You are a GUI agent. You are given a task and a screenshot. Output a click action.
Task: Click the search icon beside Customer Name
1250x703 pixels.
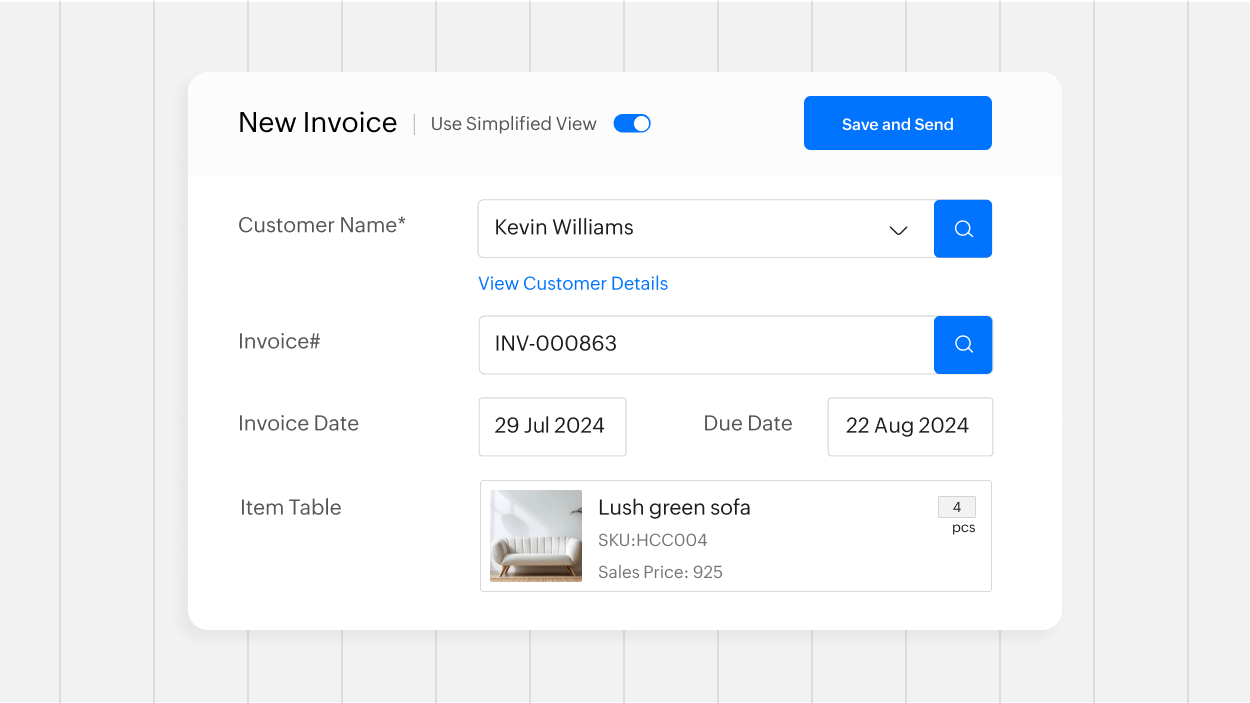(963, 229)
